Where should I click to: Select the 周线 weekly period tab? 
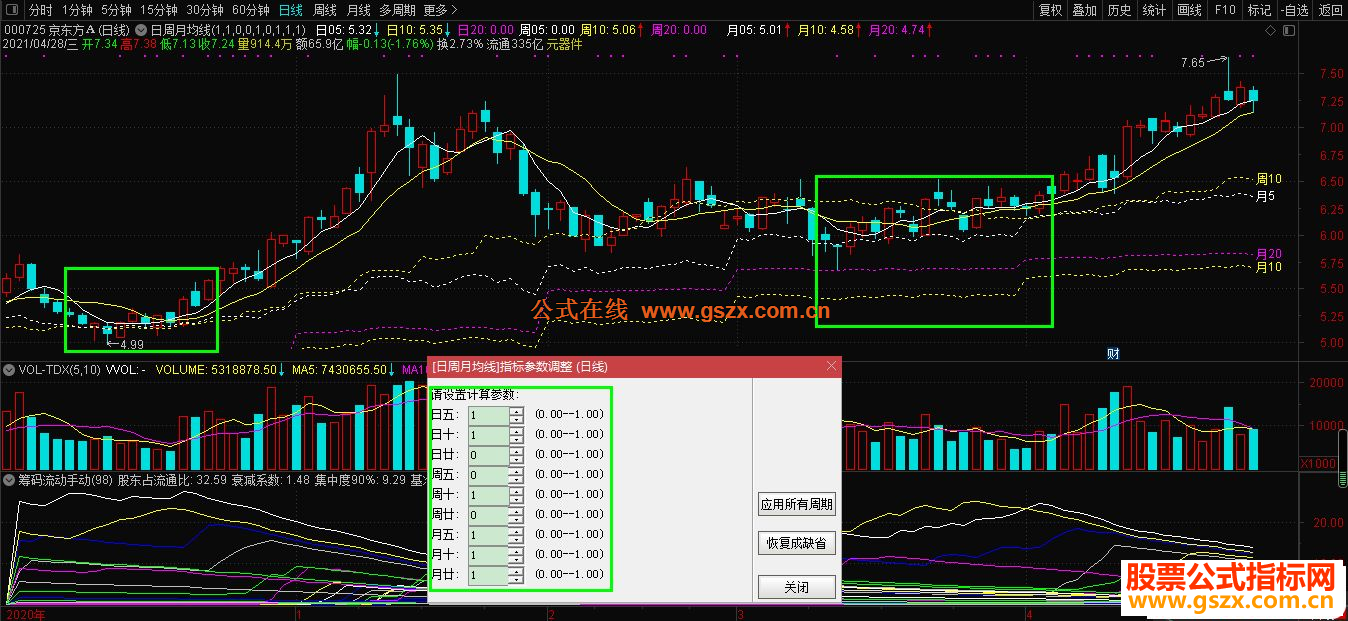[x=325, y=10]
